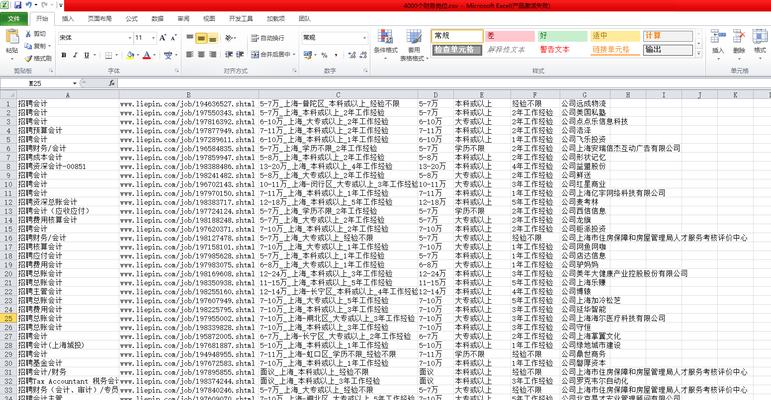Apply the Bad (差) pink style swatch
The width and height of the screenshot is (771, 400).
click(509, 36)
